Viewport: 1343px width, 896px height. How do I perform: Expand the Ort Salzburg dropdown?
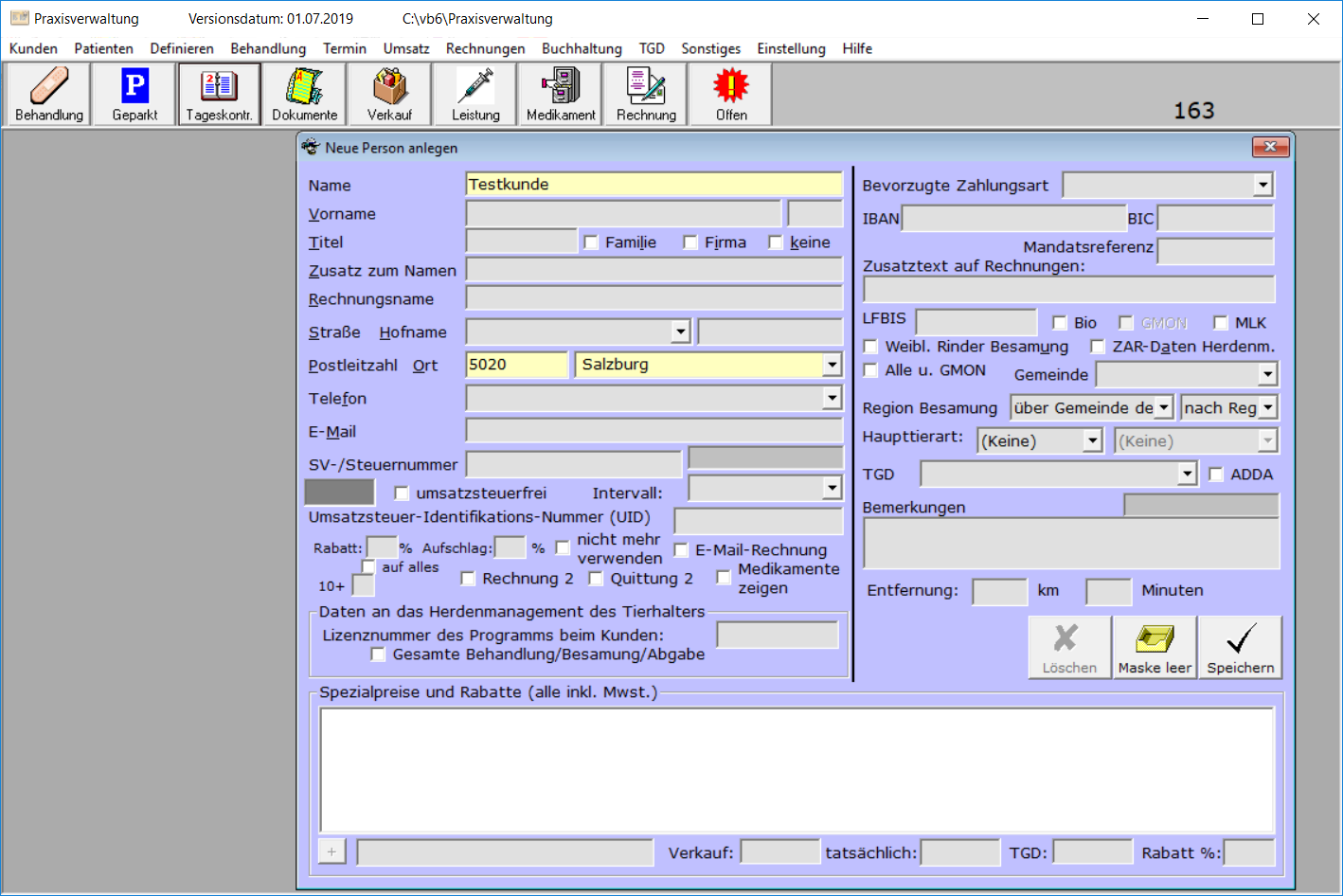pos(832,365)
